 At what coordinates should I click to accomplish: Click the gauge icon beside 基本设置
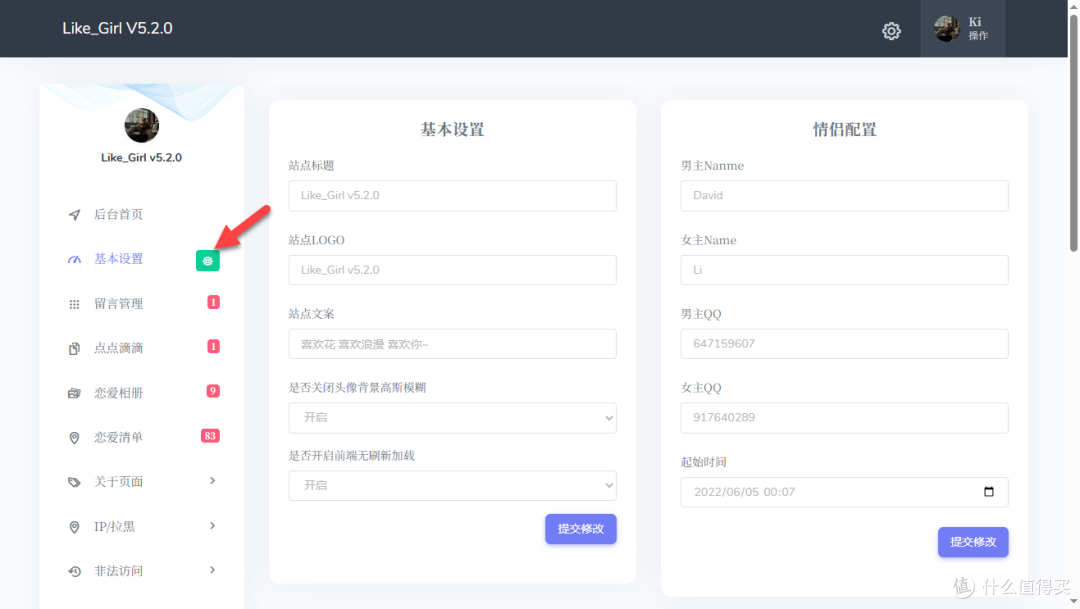coord(74,260)
